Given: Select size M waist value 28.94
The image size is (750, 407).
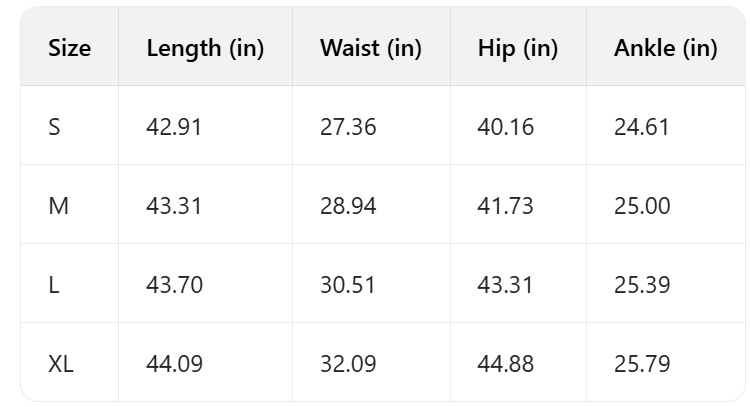Looking at the screenshot, I should point(348,206).
